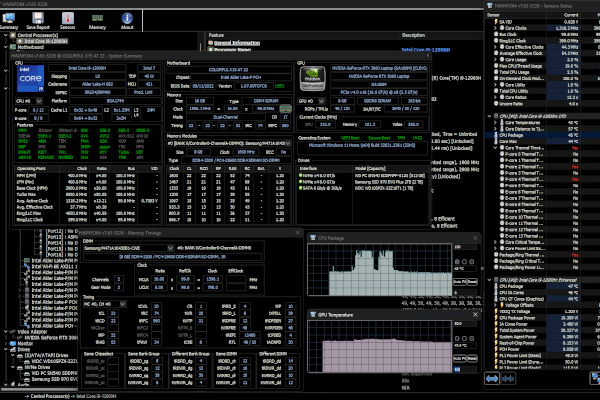The height and width of the screenshot is (400, 600).
Task: Click the expand-layout arrows button in Sensors Status
Action: coord(492,379)
